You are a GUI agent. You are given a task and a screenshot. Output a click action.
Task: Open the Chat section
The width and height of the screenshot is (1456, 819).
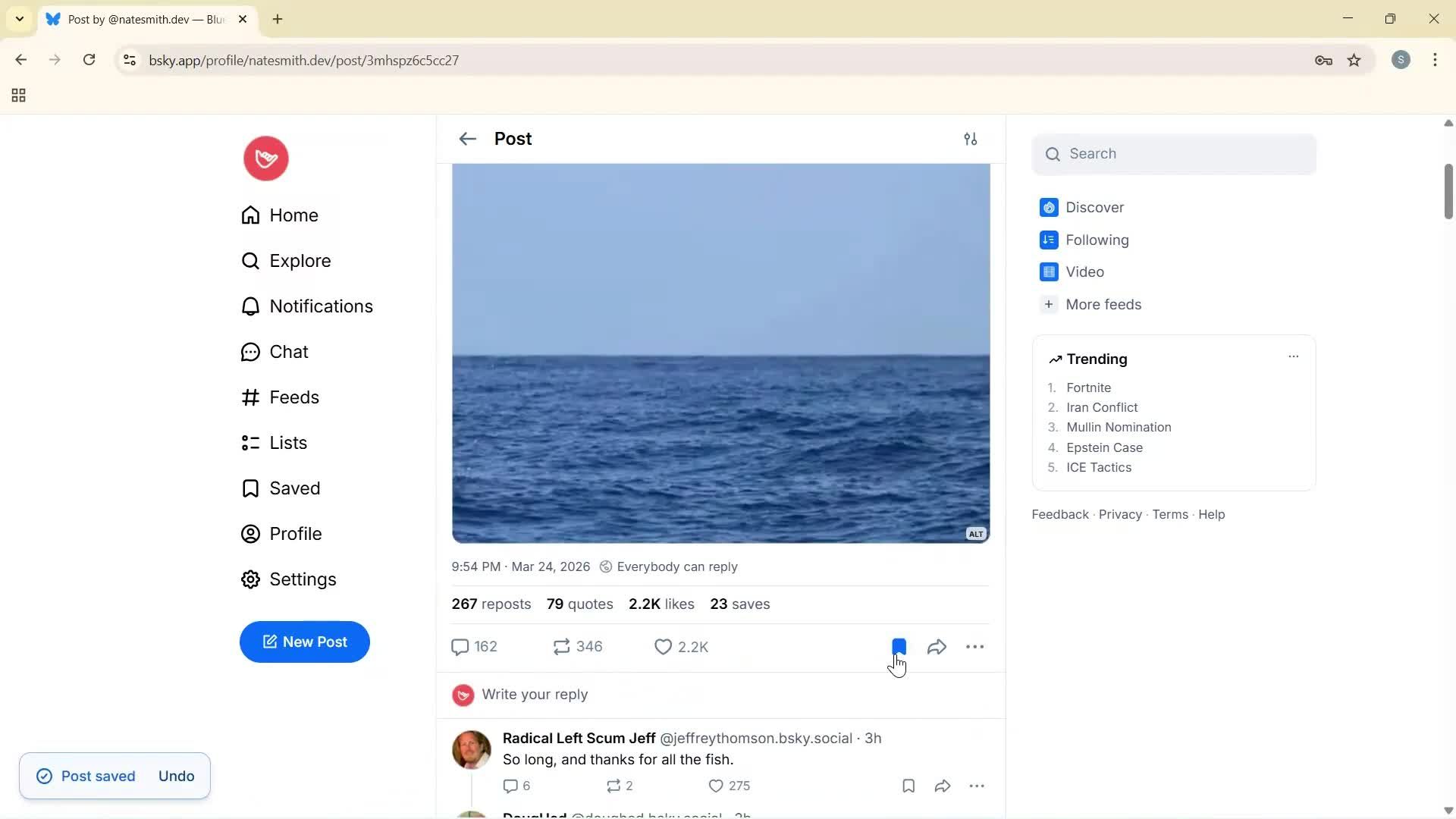pos(289,351)
